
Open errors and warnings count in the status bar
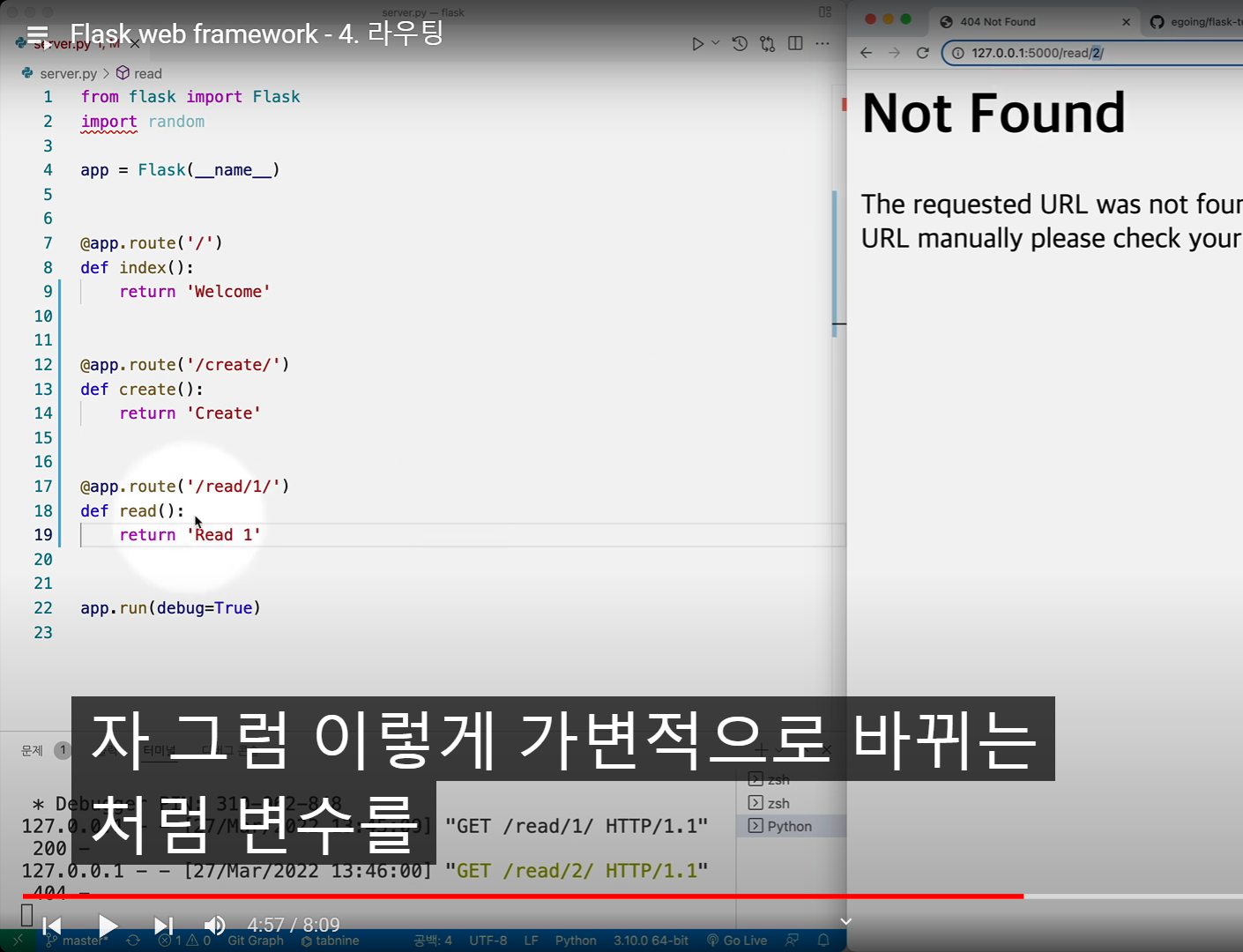click(x=185, y=941)
